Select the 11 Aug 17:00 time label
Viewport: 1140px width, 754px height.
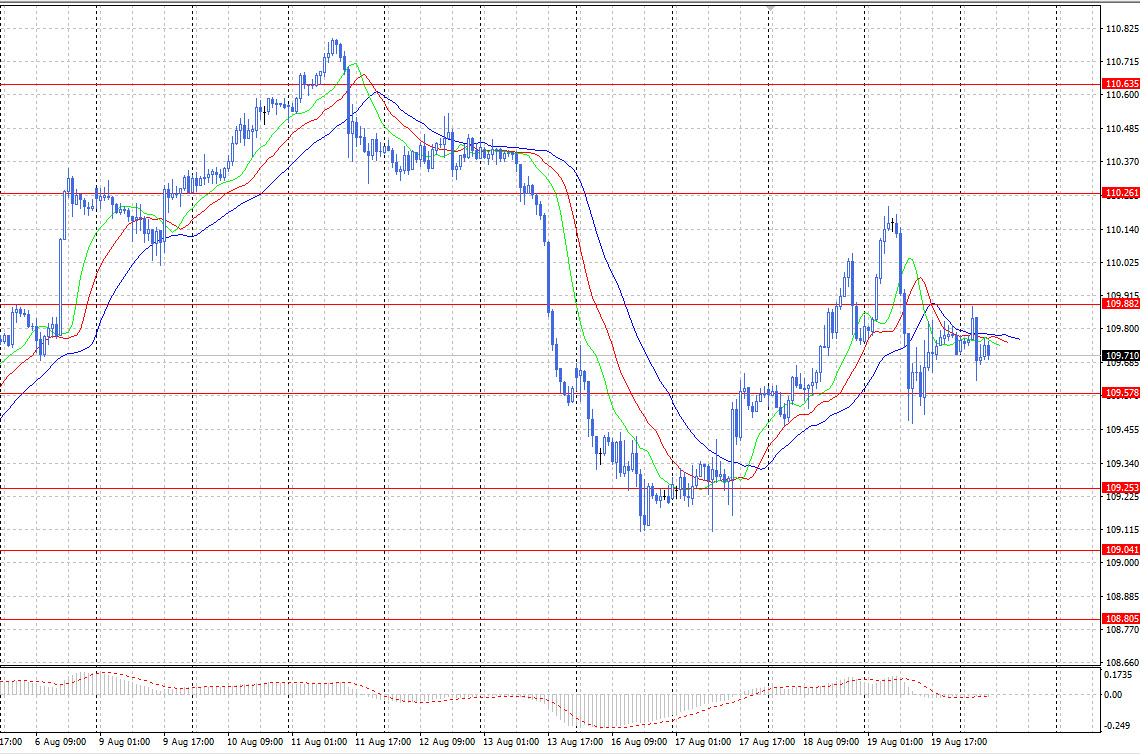[x=382, y=742]
